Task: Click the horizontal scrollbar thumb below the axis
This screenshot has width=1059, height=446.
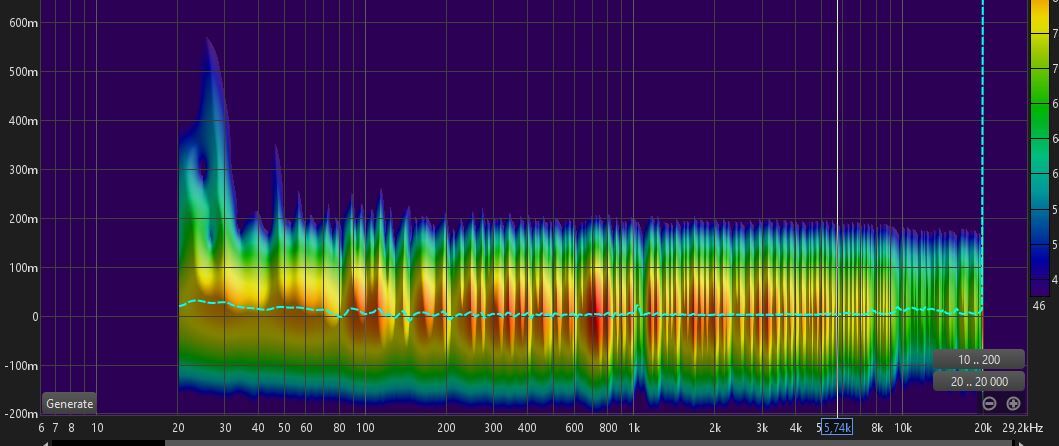Action: 588,443
